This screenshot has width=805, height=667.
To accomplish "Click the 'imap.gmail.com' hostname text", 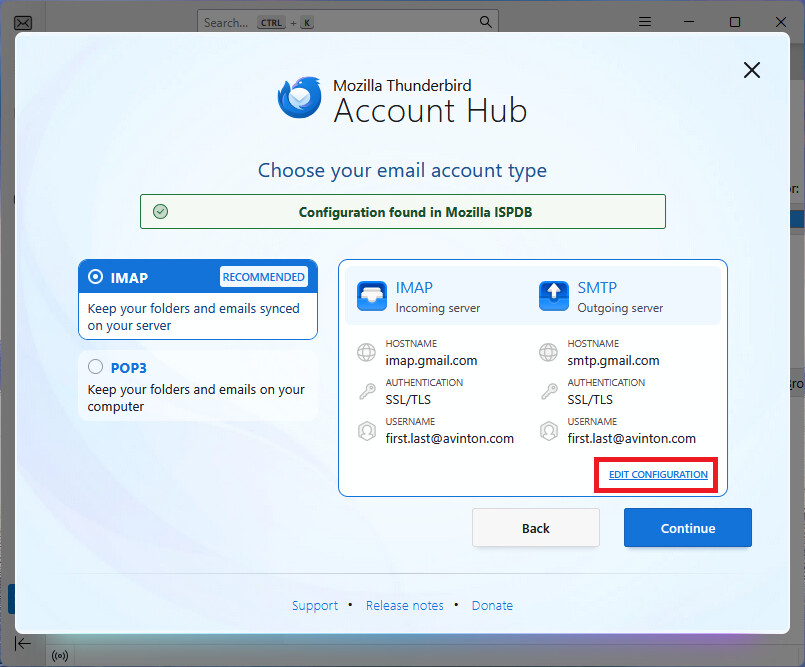I will coord(431,360).
